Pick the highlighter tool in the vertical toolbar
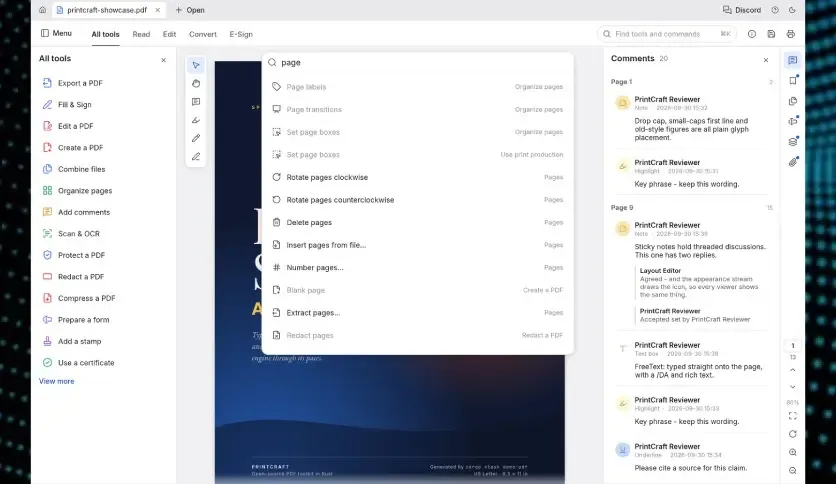836x484 pixels. pos(196,120)
